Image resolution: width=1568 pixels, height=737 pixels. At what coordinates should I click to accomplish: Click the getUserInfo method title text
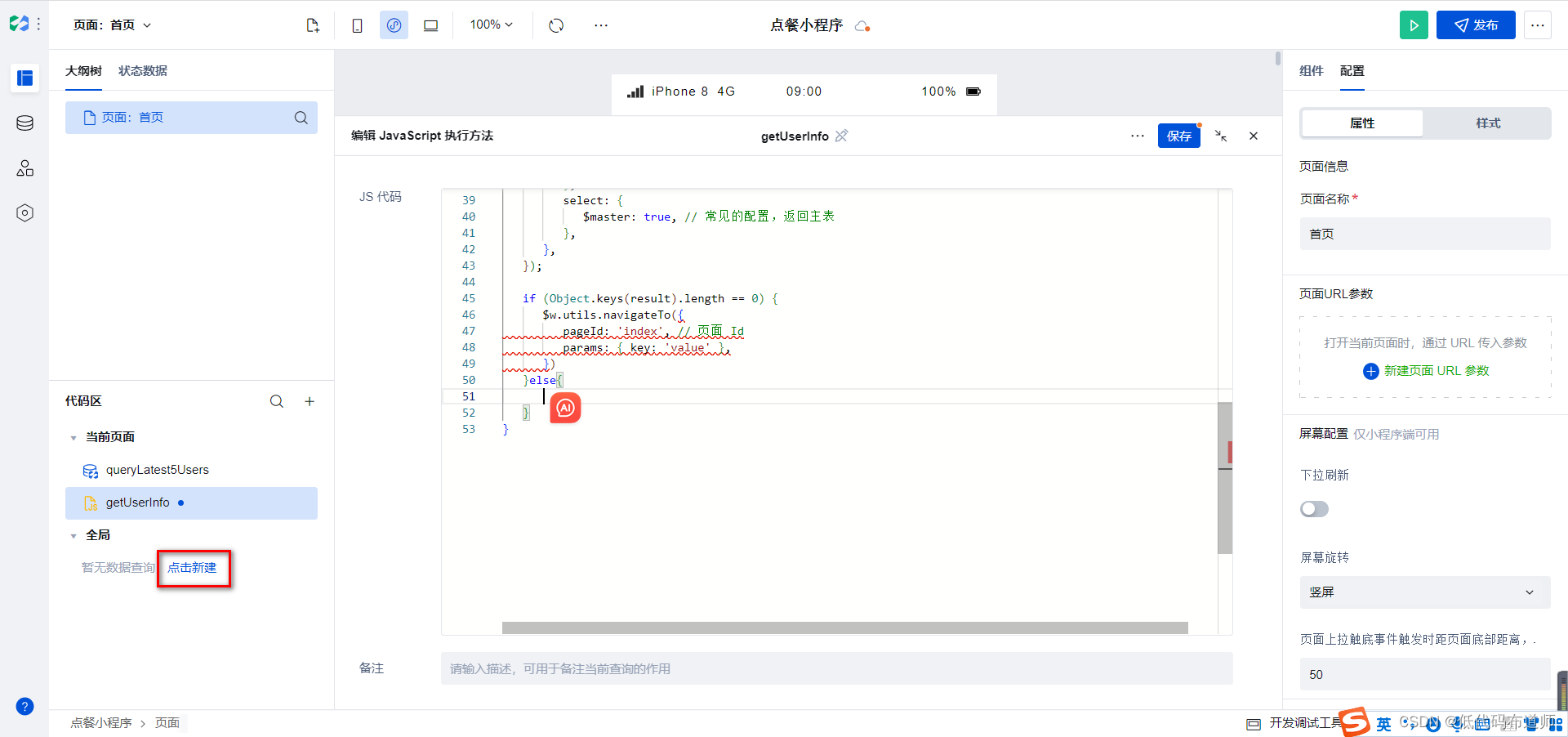(x=795, y=136)
